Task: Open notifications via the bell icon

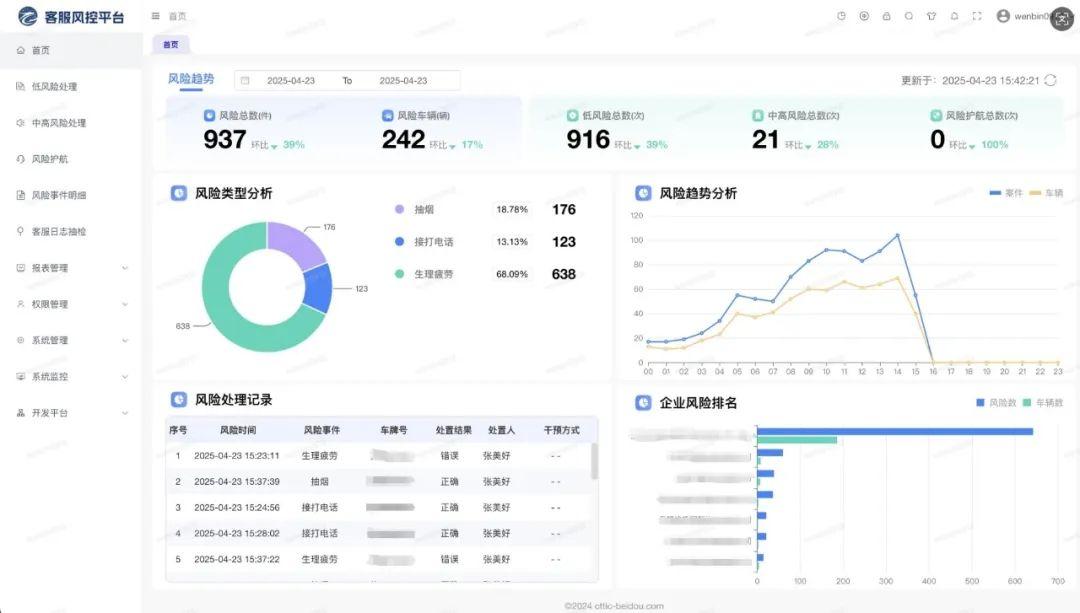Action: coord(954,16)
